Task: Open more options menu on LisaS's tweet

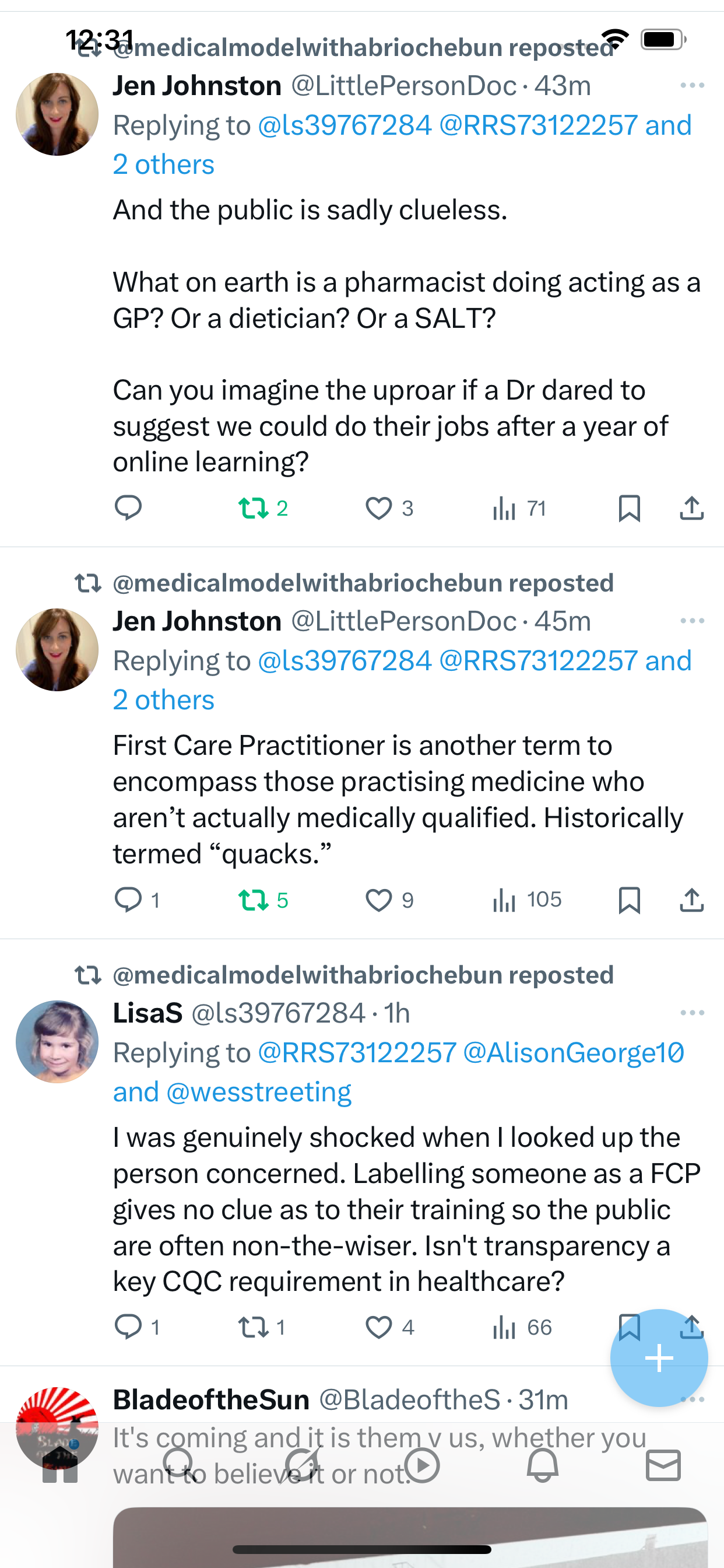Action: point(692,1013)
